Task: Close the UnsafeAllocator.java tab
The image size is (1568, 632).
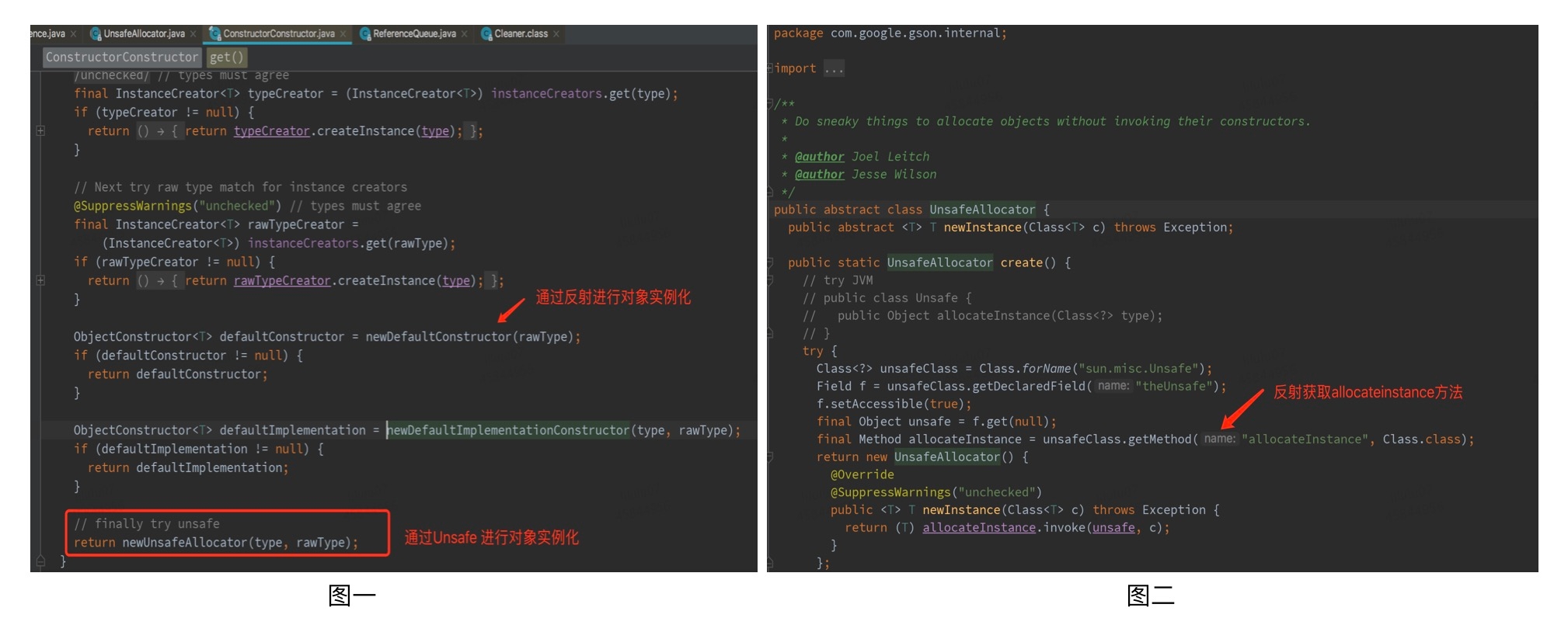Action: tap(193, 34)
